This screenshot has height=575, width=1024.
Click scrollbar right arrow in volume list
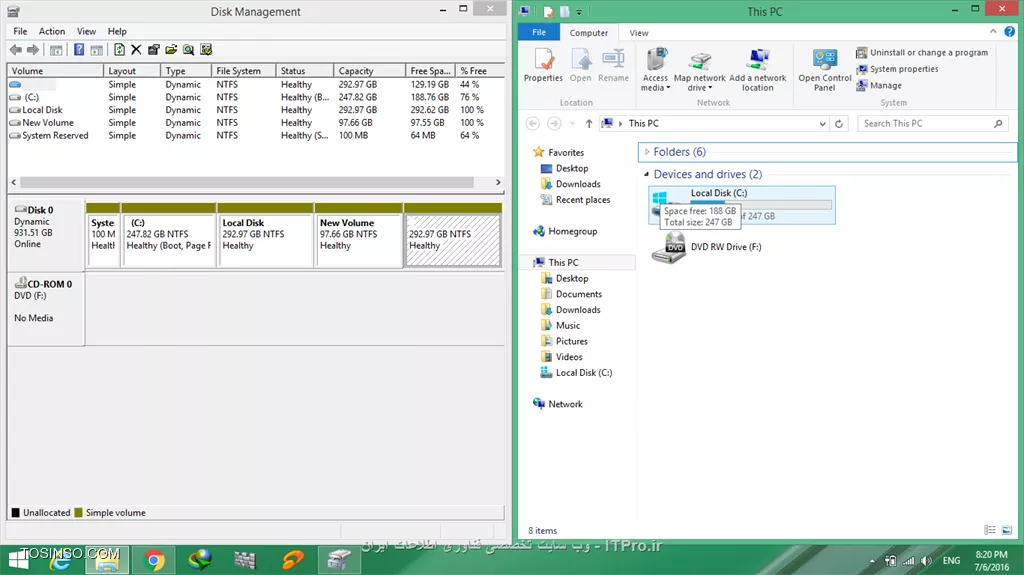[x=498, y=182]
